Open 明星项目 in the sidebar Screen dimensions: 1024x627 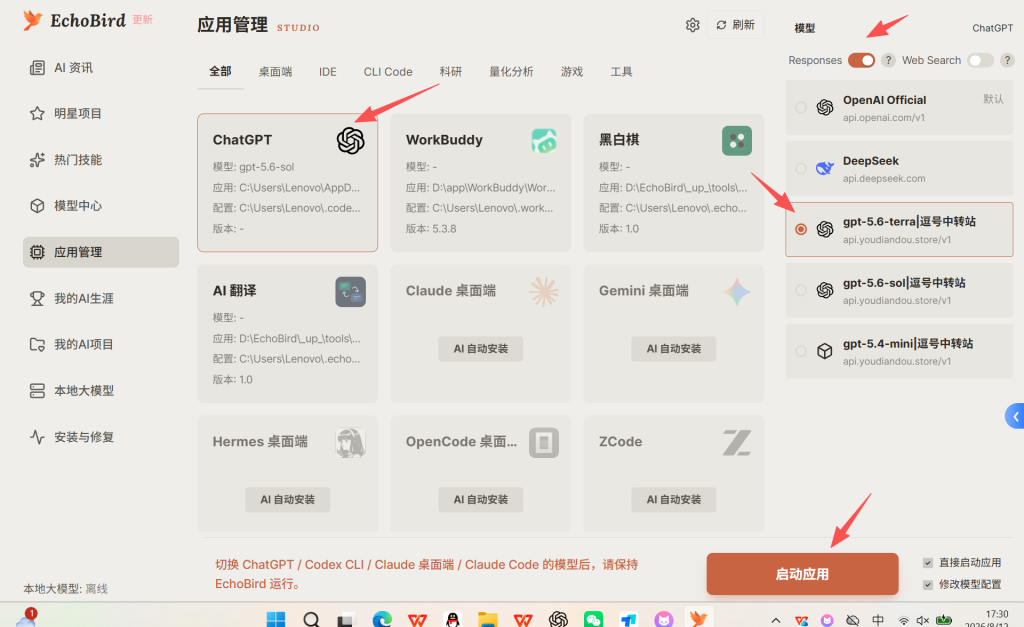click(101, 114)
